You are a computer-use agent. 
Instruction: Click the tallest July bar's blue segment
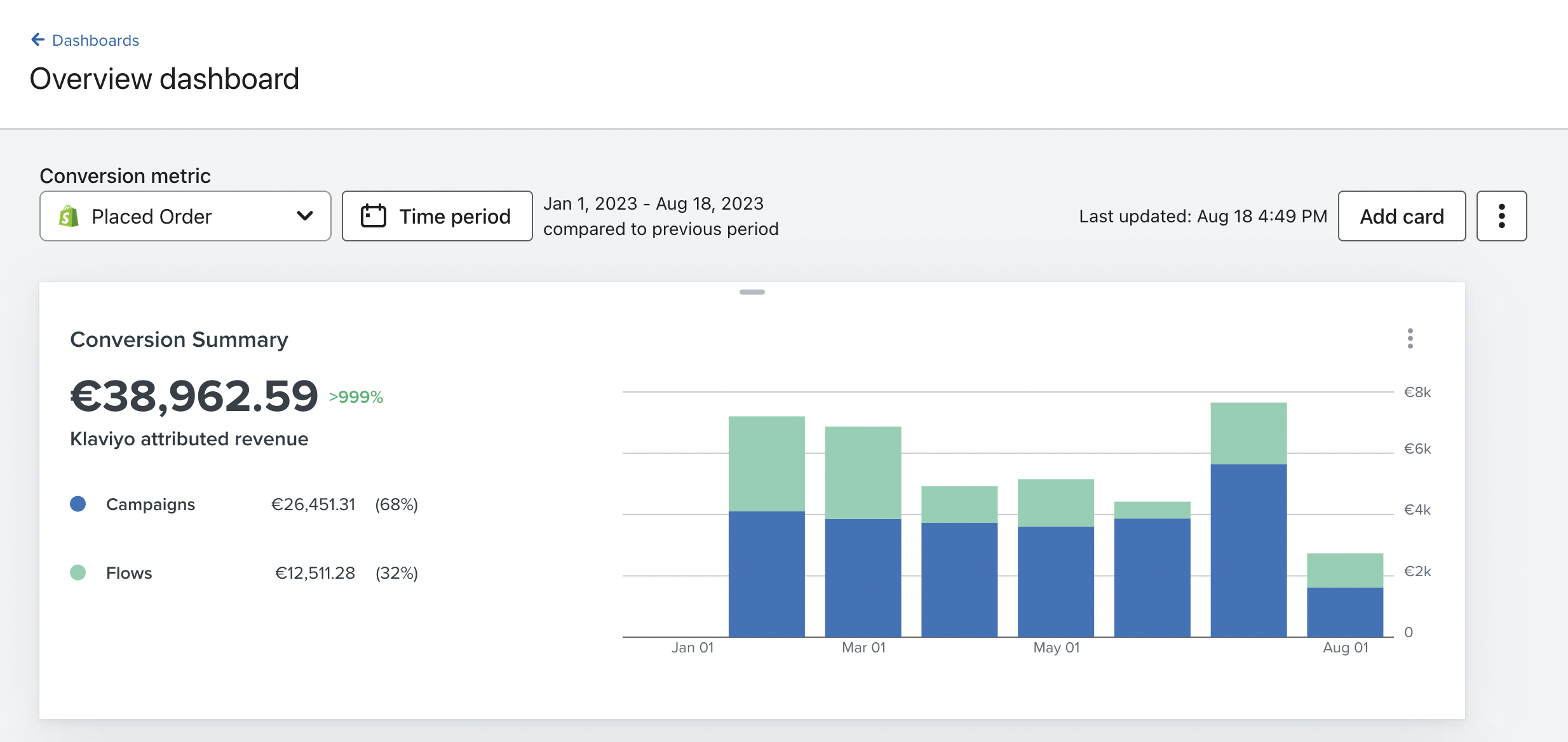click(1248, 550)
